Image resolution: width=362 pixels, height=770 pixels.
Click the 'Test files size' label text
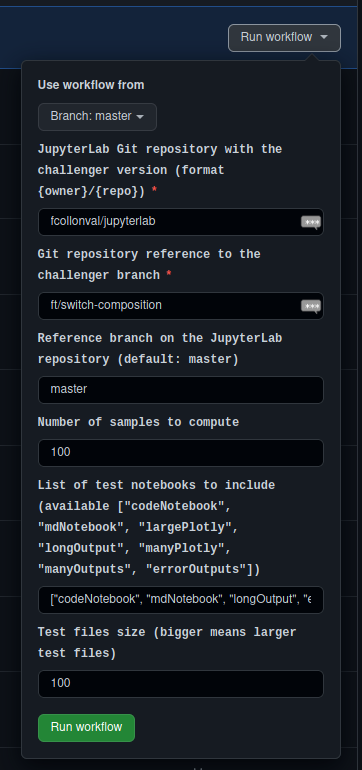(167, 643)
